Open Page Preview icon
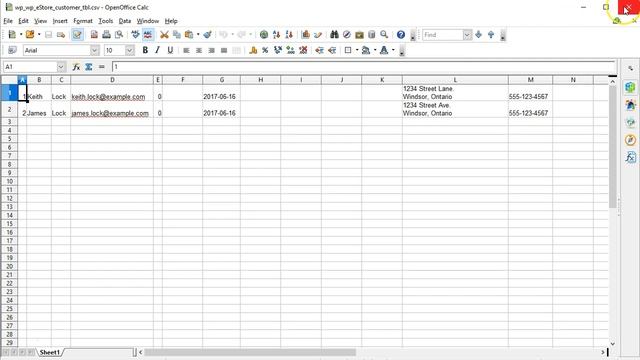This screenshot has height=360, width=640. coord(119,35)
